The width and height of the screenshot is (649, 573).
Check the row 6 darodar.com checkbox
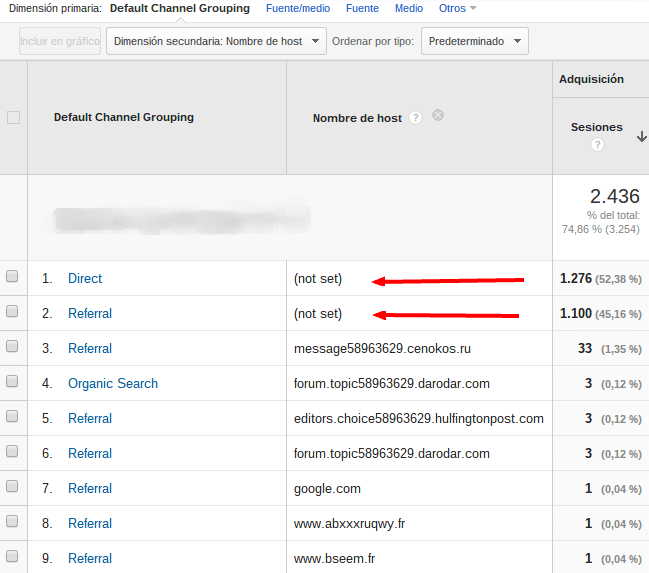(12, 451)
